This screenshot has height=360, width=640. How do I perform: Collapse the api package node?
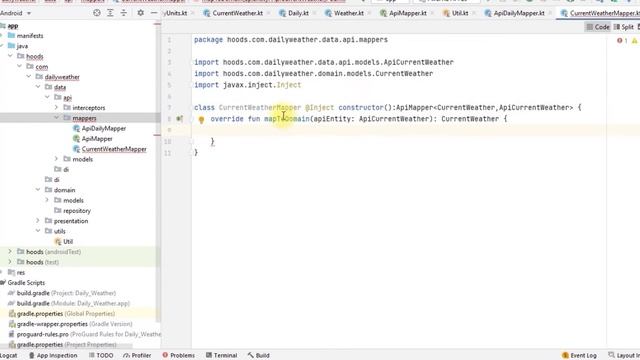(x=48, y=97)
